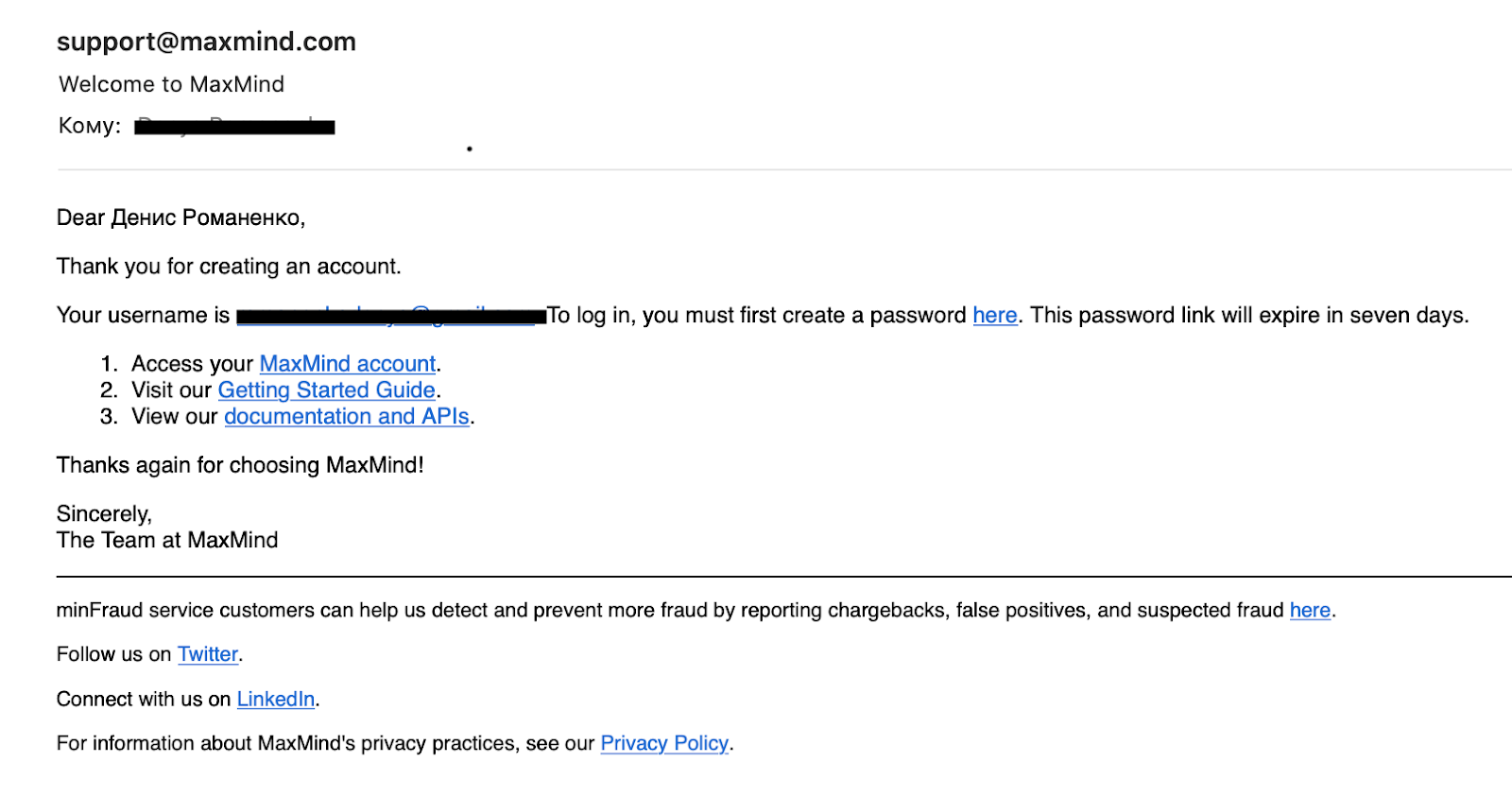Click "here" link for reporting minFraud chargebacks
This screenshot has height=797, width=1512.
[1310, 611]
